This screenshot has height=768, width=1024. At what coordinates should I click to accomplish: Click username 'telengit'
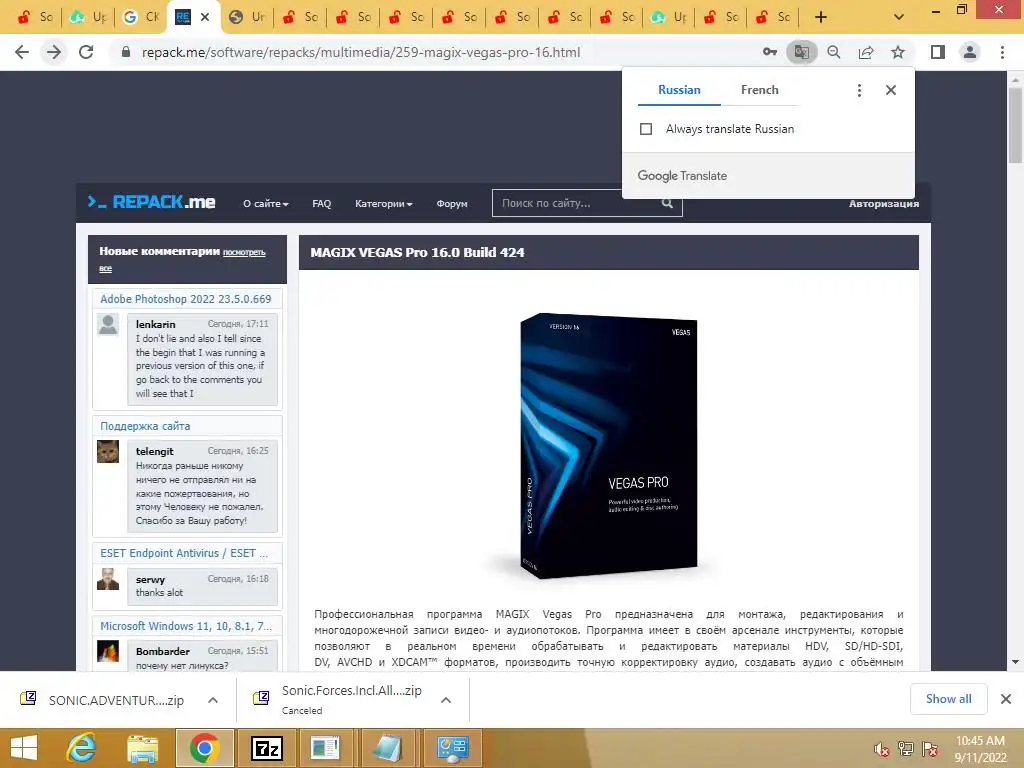[154, 451]
